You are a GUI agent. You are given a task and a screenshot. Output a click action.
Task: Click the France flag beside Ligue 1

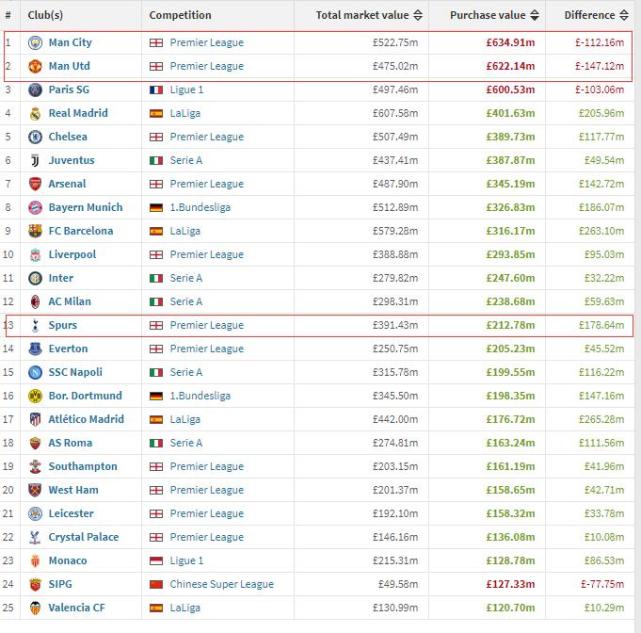click(156, 90)
